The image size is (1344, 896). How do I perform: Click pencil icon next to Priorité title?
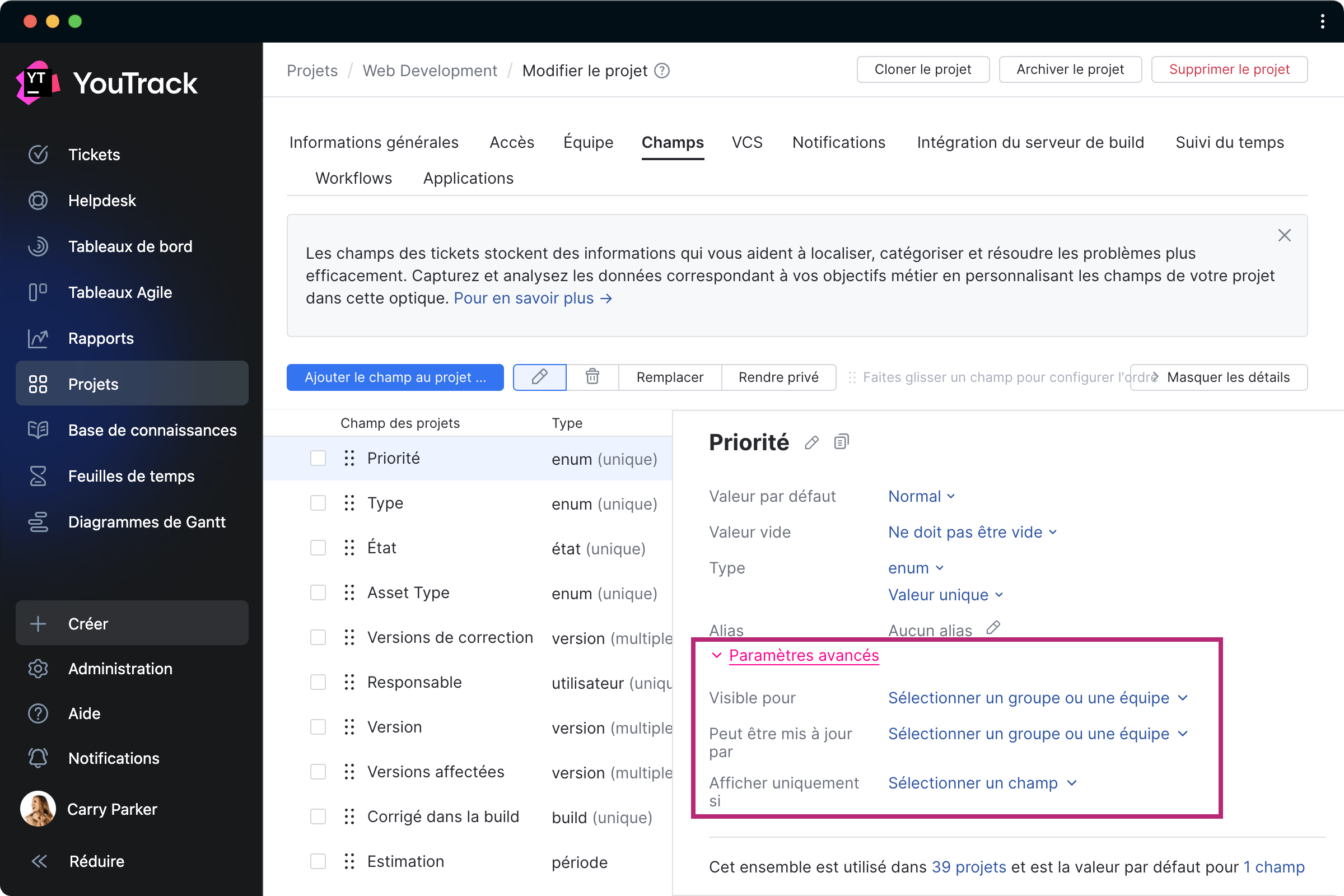[811, 442]
